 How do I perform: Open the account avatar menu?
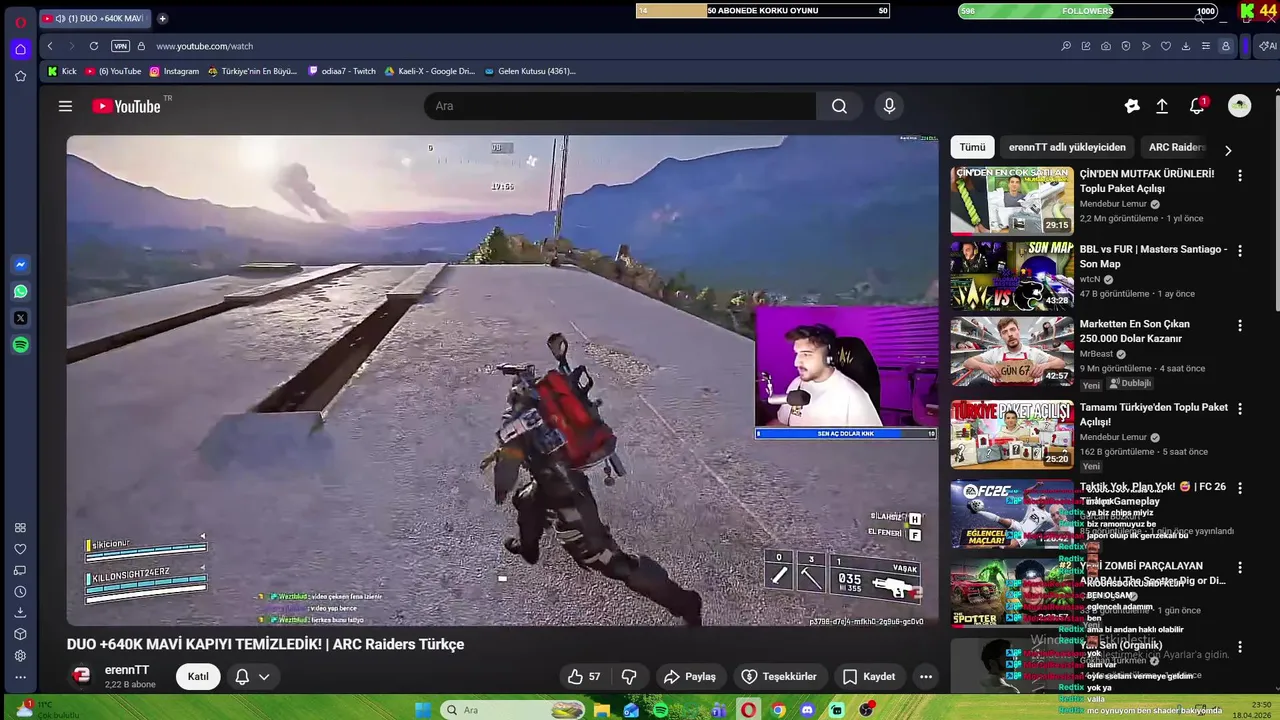(x=1239, y=106)
